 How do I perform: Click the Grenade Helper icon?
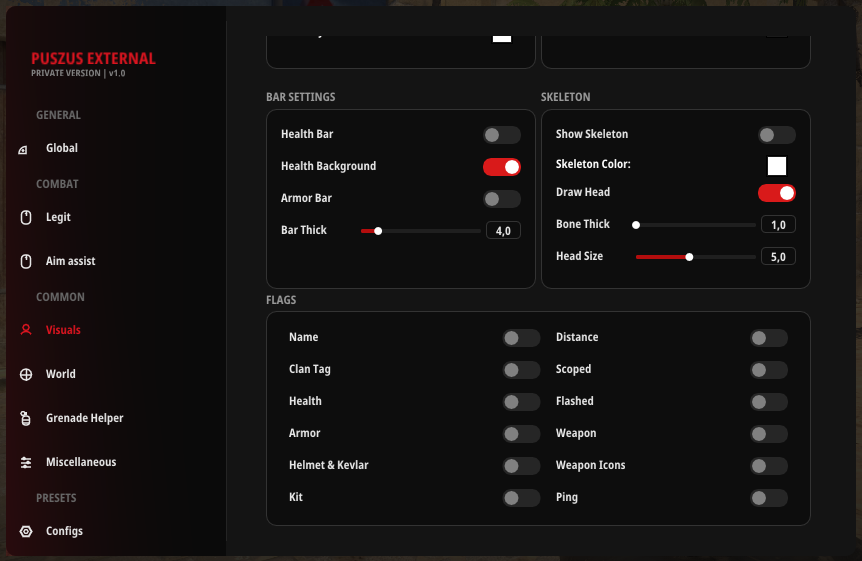coord(26,418)
